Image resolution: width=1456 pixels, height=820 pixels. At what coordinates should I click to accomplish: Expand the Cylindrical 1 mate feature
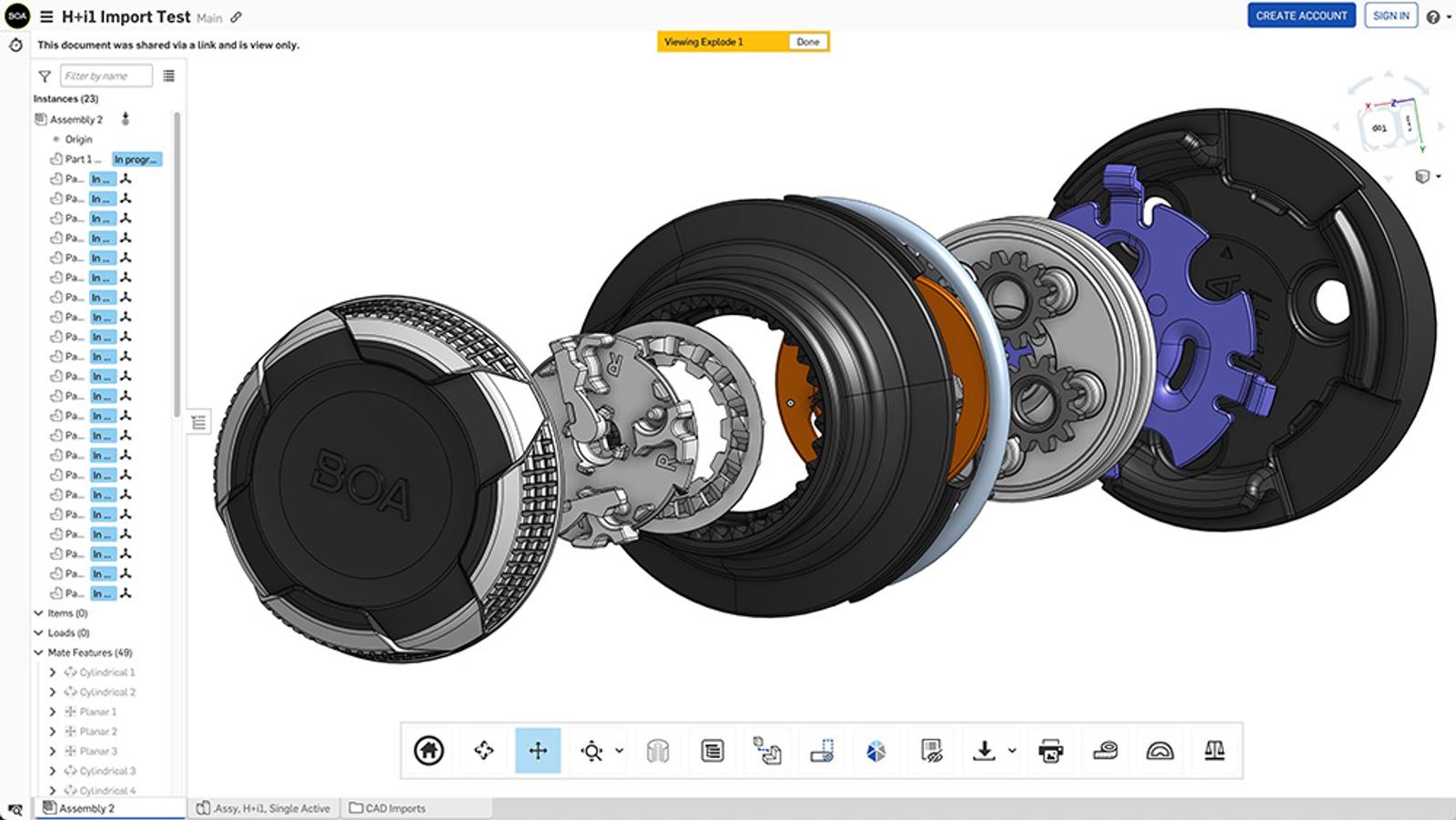53,673
